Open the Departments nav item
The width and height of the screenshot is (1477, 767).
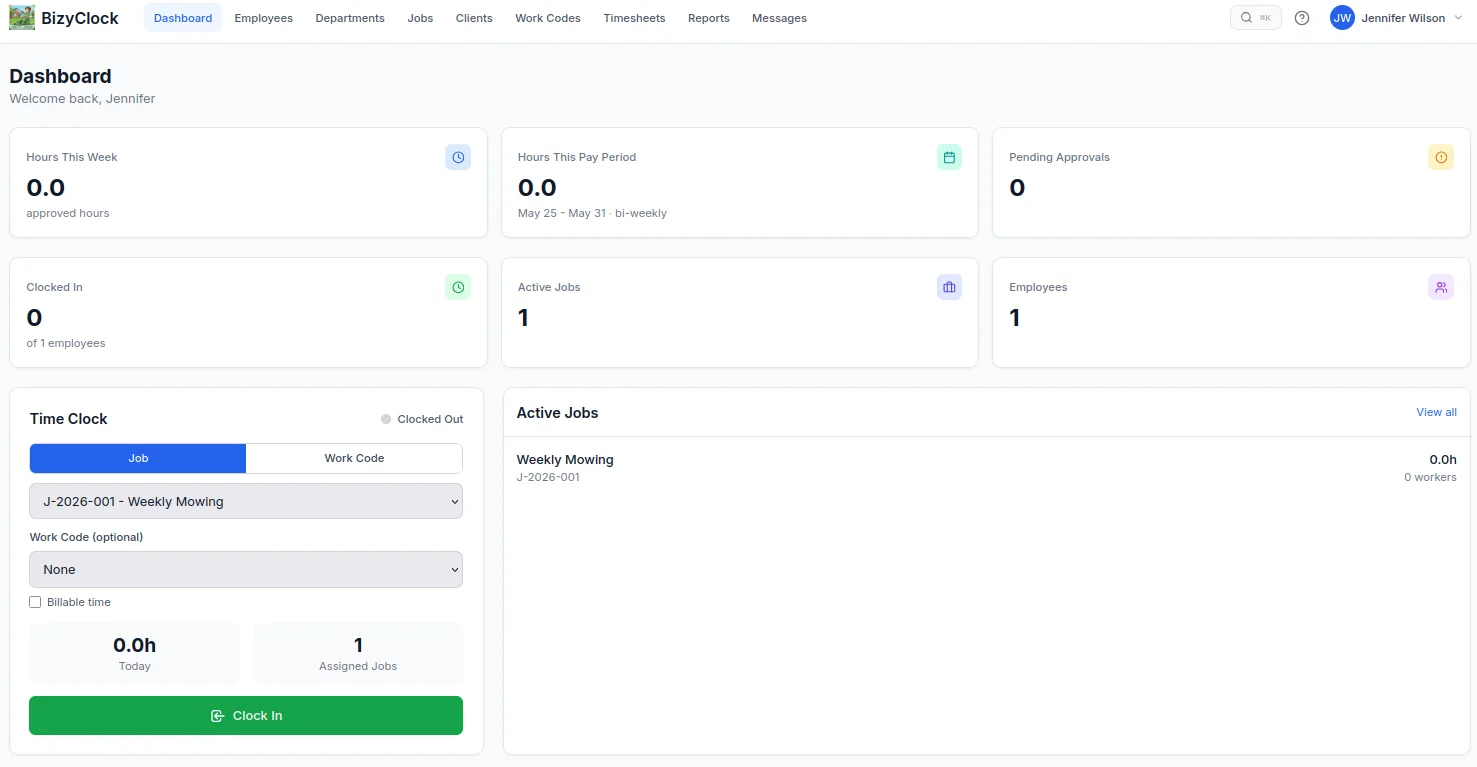(x=350, y=18)
